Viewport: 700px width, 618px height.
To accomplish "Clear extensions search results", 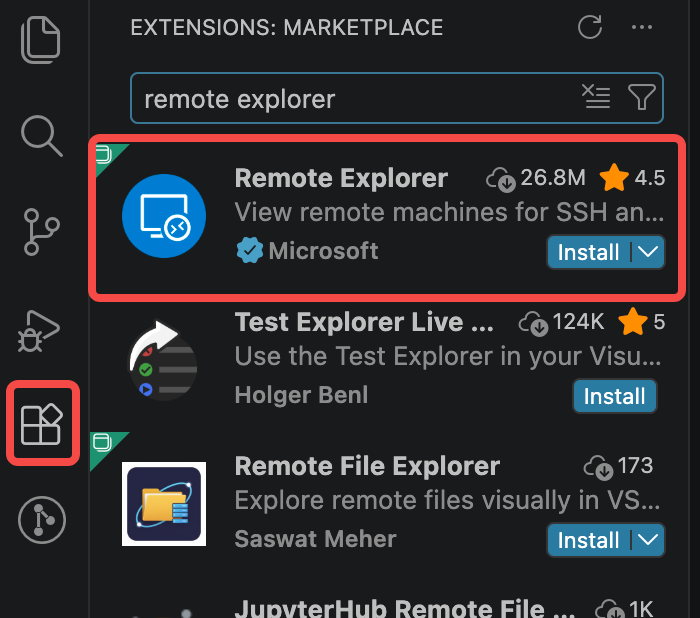I will [x=596, y=96].
